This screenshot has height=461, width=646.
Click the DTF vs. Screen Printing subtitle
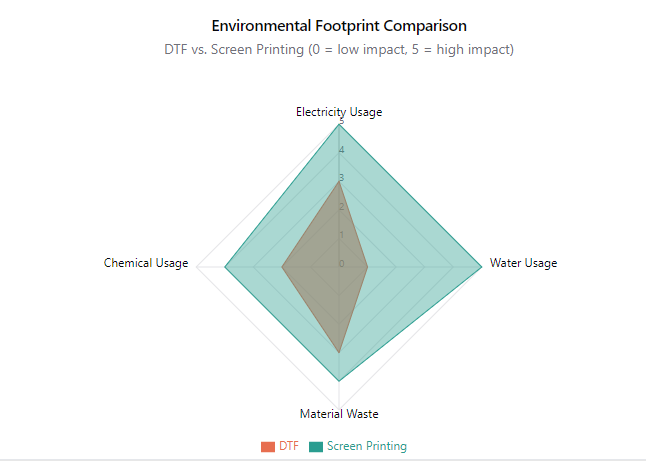339,49
